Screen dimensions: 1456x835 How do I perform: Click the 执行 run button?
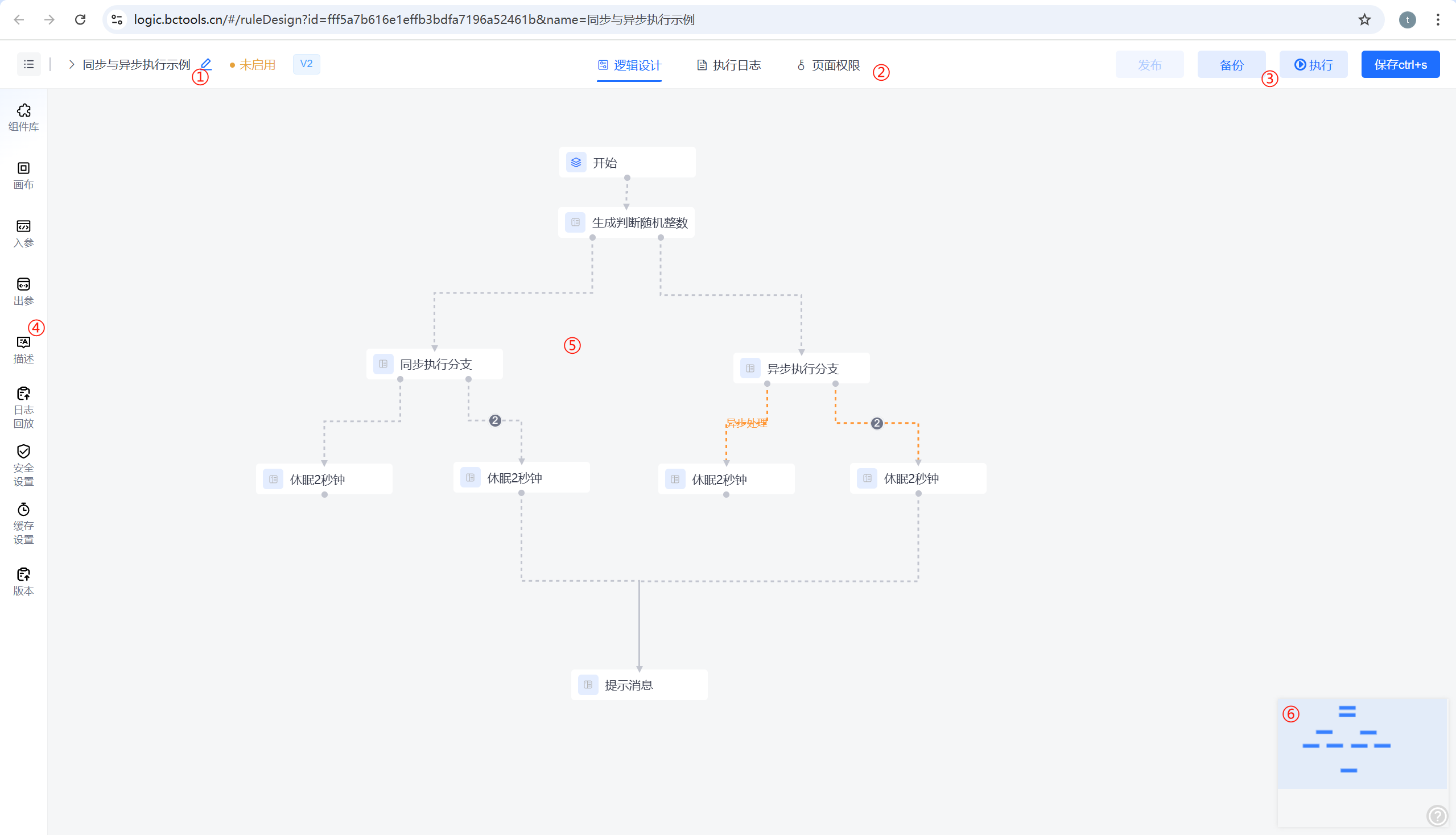[1313, 64]
